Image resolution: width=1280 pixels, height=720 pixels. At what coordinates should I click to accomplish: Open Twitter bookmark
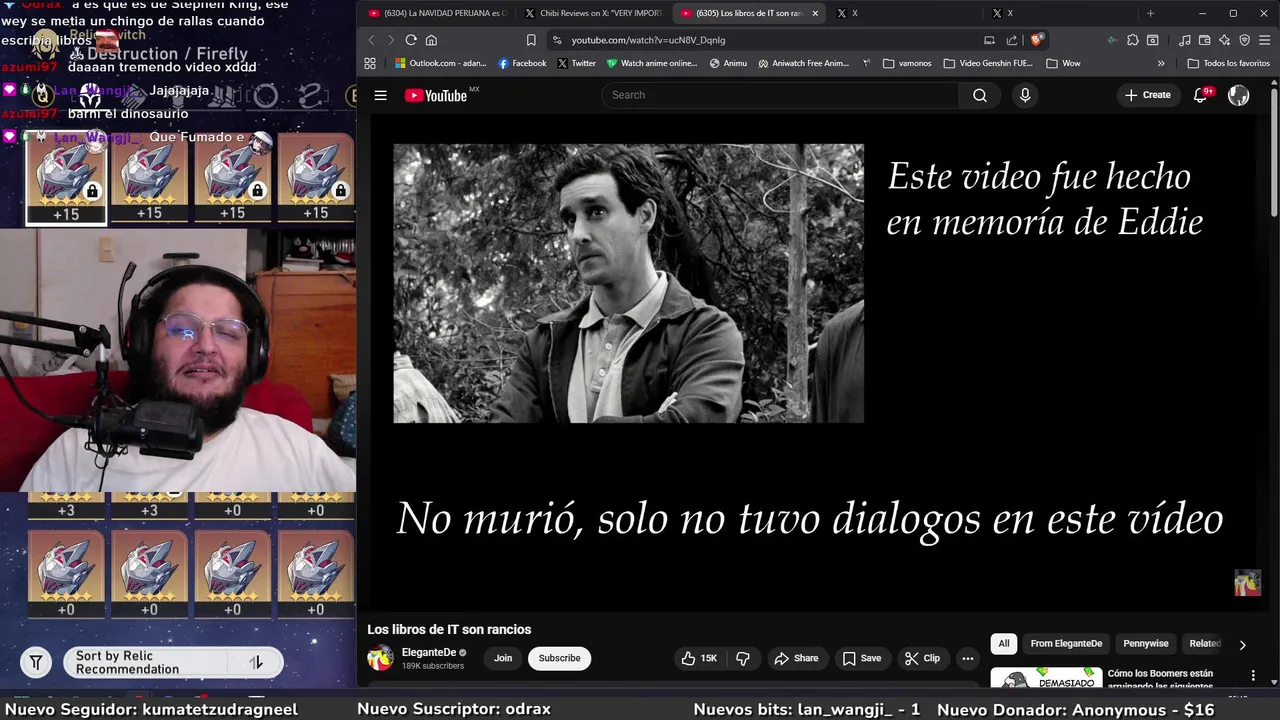[x=576, y=63]
